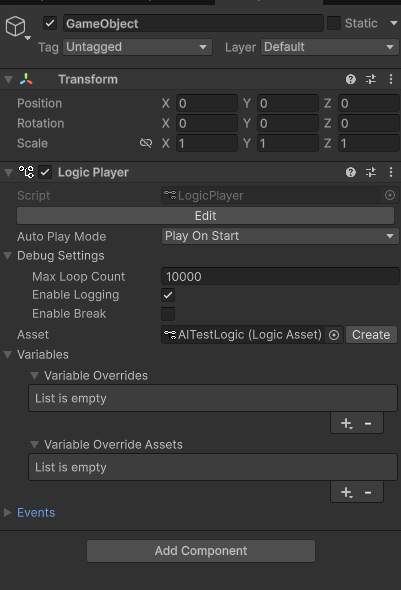Open Logic Player presets icon
Viewport: 401px width, 590px height.
point(371,172)
